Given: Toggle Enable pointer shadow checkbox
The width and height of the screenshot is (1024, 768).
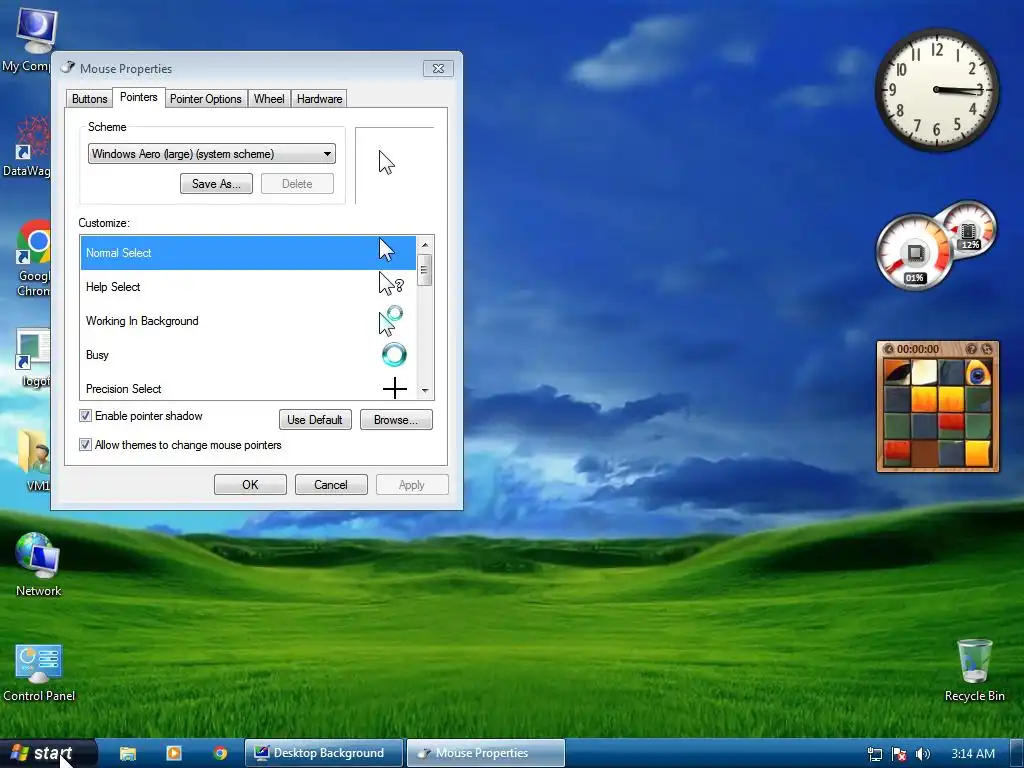Looking at the screenshot, I should 85,416.
